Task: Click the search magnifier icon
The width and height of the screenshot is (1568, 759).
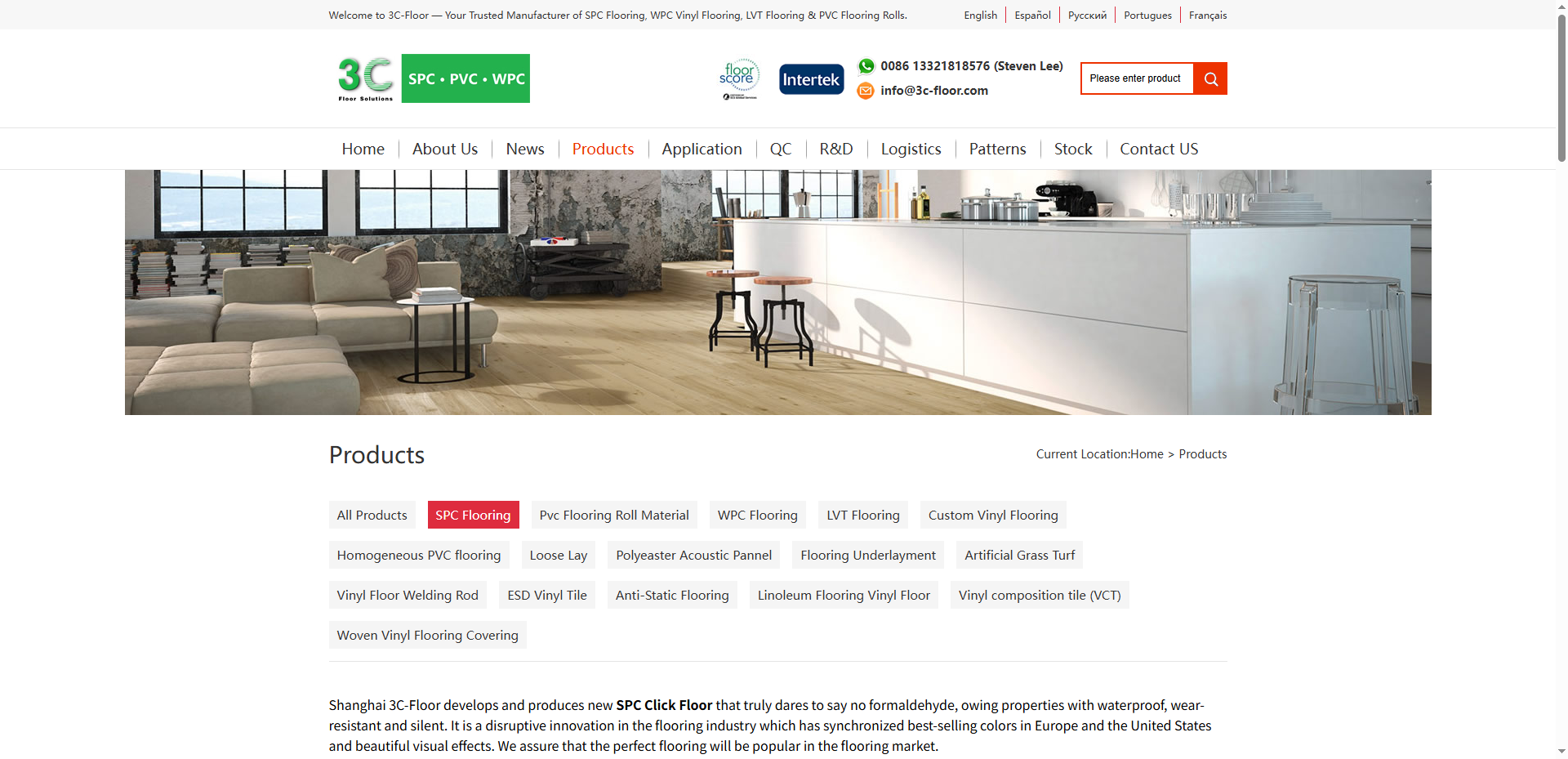Action: 1210,78
